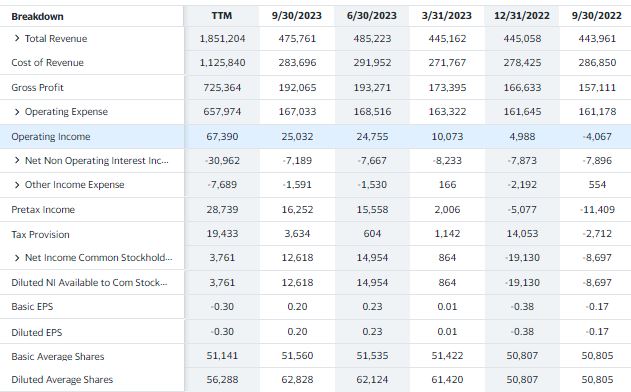This screenshot has width=631, height=392.
Task: Click Operating Income value -4,067 for 9/30/2022
Action: (597, 137)
